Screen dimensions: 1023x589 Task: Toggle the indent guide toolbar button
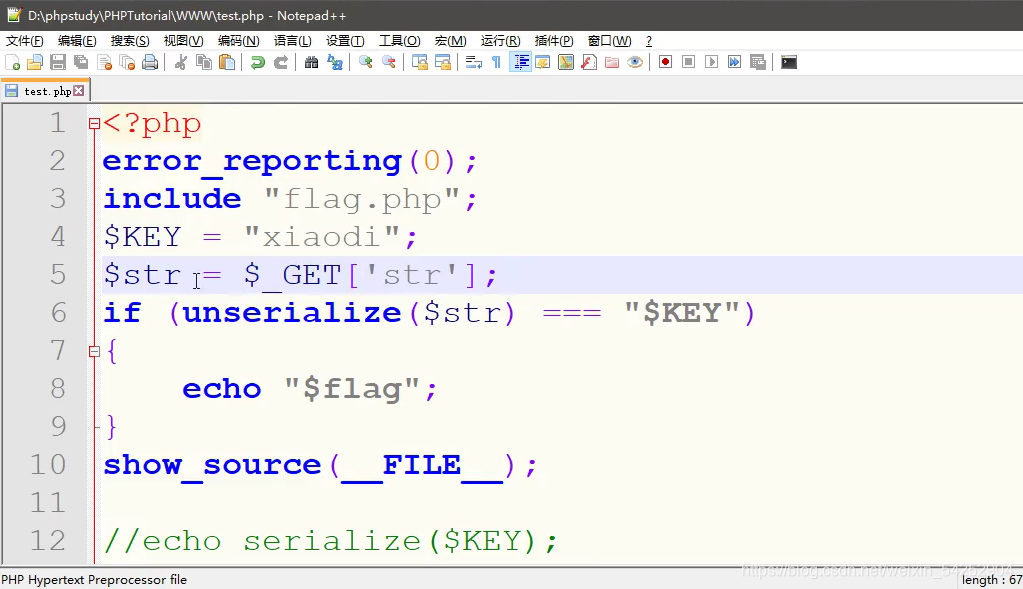tap(521, 62)
